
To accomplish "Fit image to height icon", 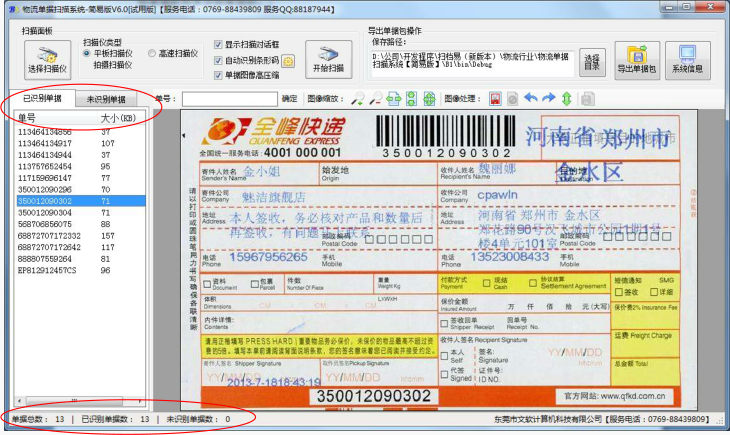I will [x=412, y=99].
